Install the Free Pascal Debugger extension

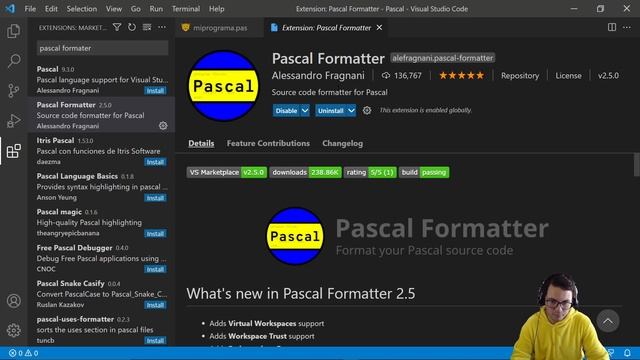tap(155, 269)
